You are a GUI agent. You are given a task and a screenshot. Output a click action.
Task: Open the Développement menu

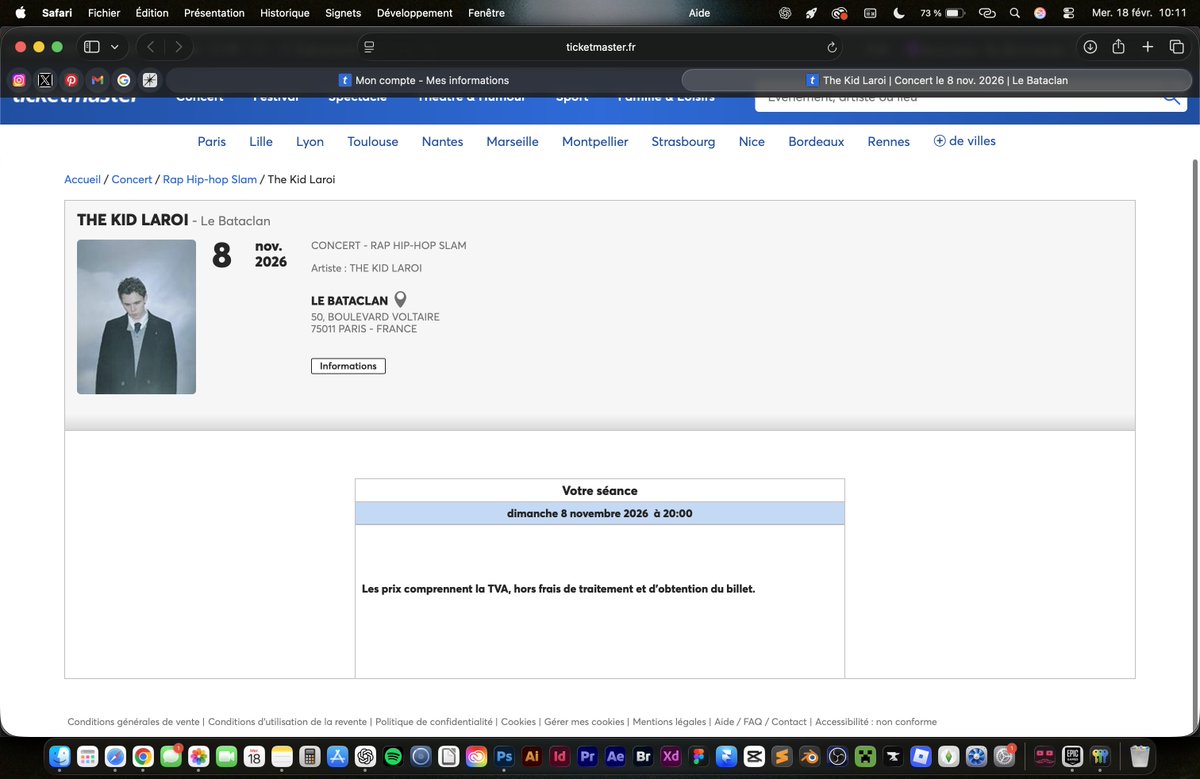(415, 13)
